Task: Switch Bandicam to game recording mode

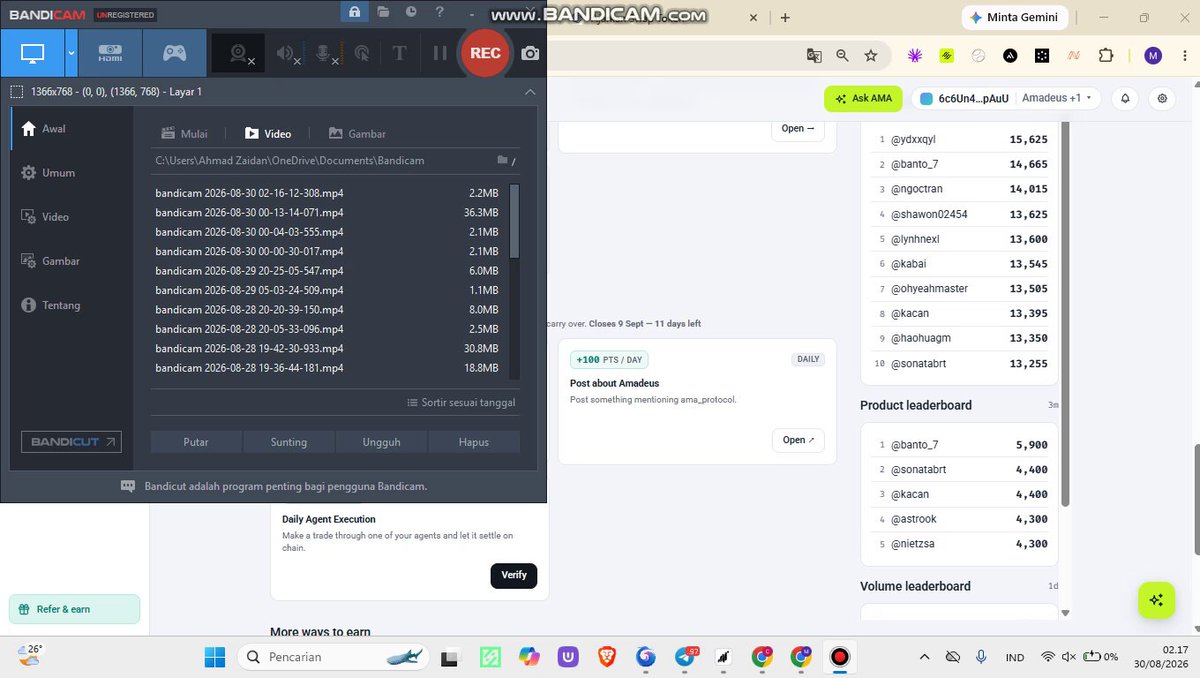Action: (x=175, y=53)
